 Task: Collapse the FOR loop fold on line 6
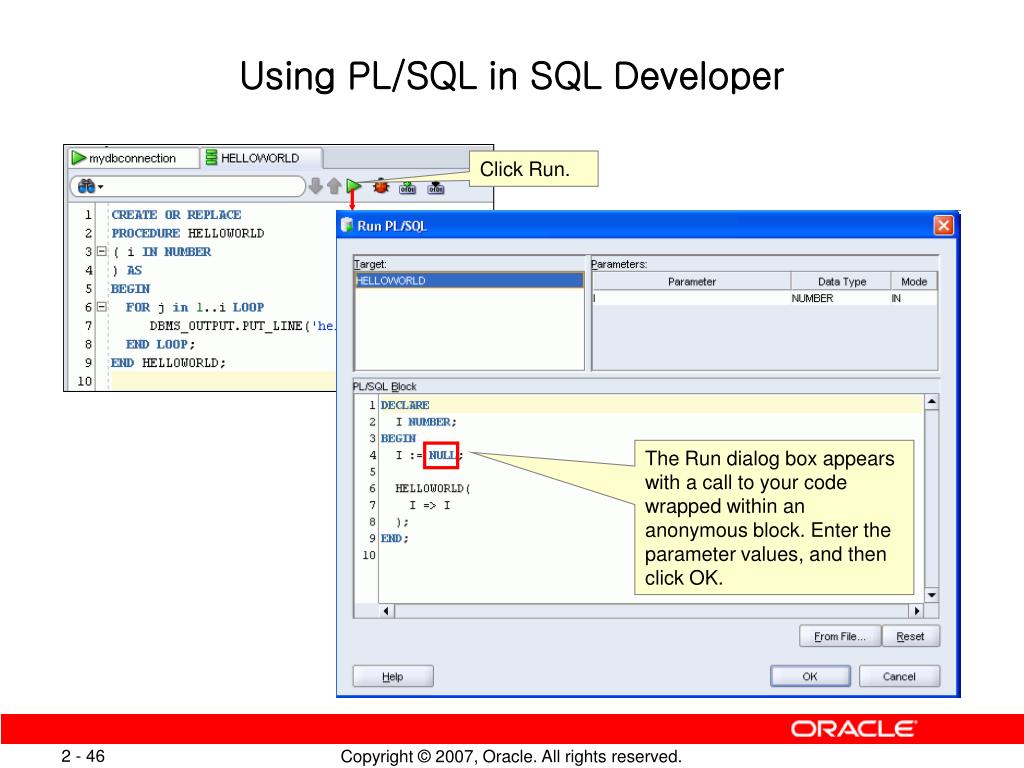(x=101, y=306)
